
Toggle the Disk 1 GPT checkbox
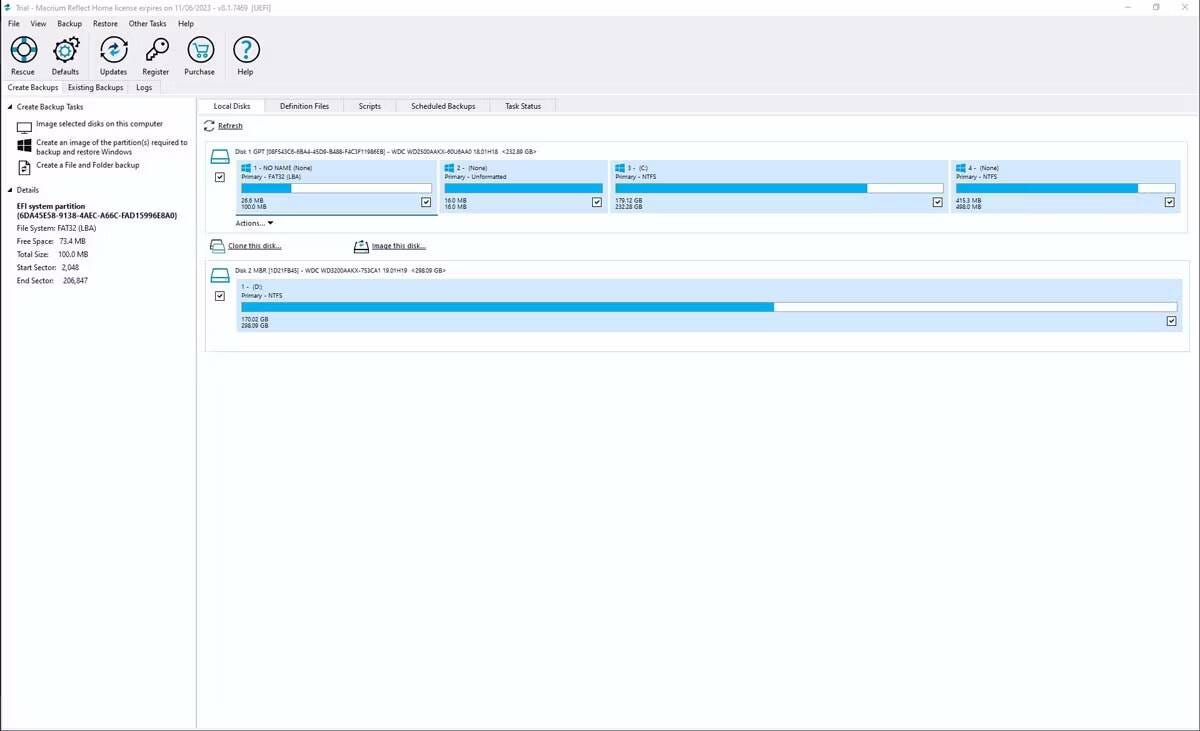pyautogui.click(x=220, y=177)
